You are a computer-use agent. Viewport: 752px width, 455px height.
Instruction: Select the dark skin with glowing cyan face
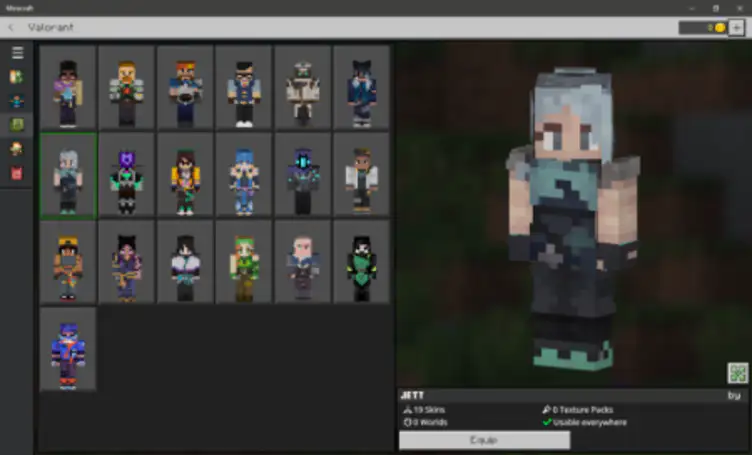pyautogui.click(x=303, y=175)
